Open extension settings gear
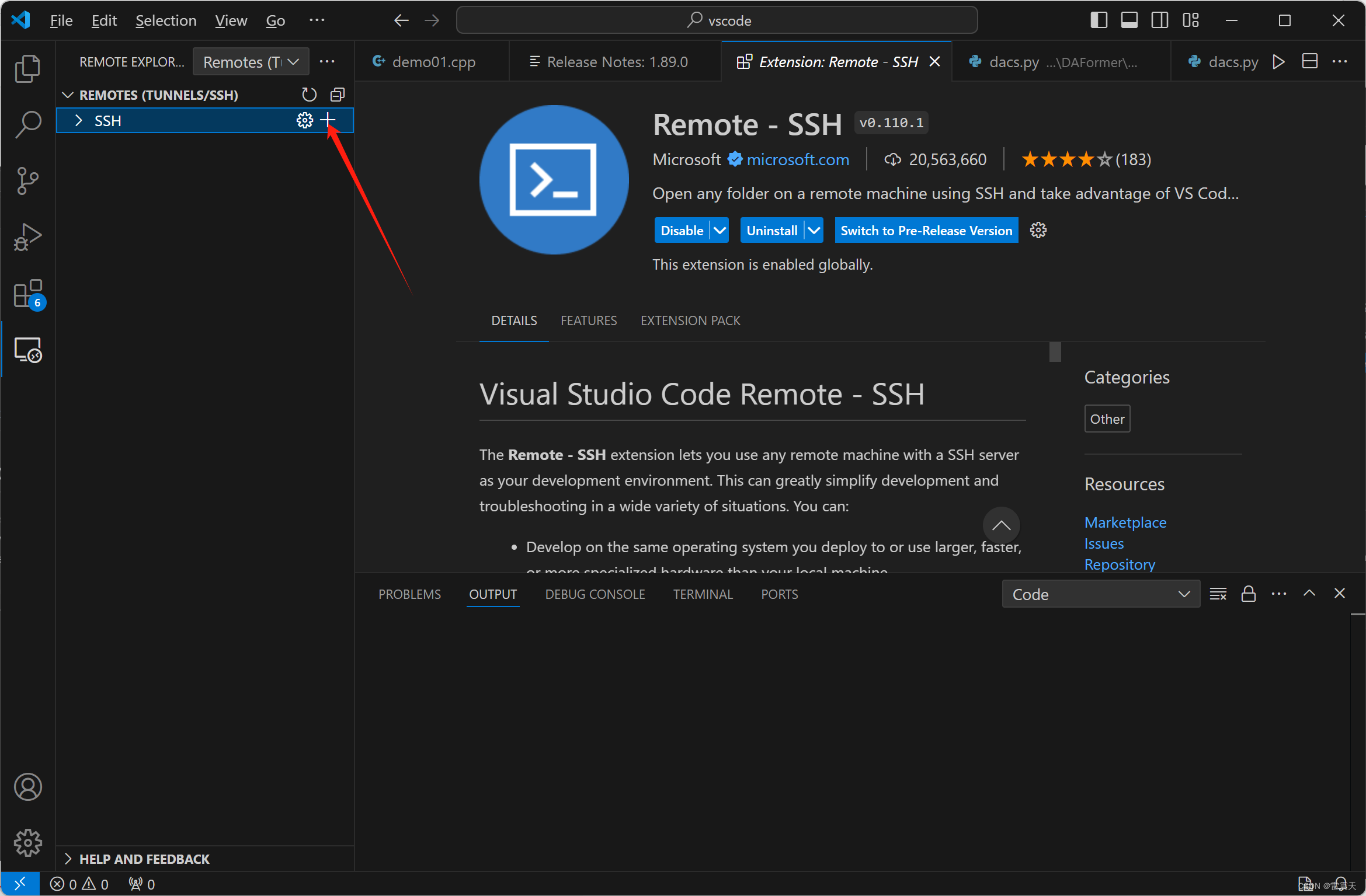 tap(1038, 230)
